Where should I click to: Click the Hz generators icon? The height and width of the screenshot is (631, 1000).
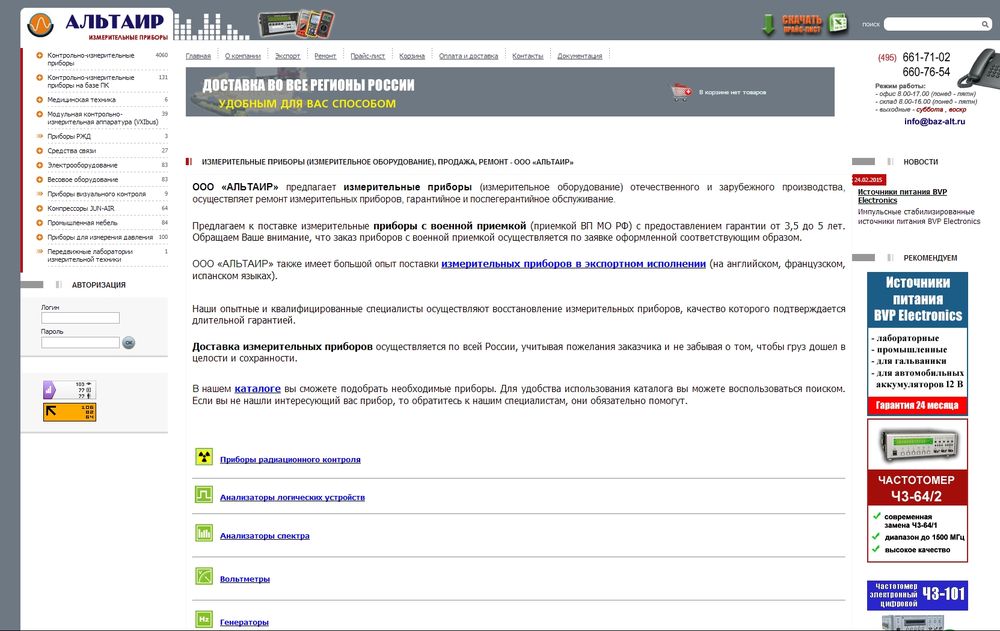click(x=203, y=619)
